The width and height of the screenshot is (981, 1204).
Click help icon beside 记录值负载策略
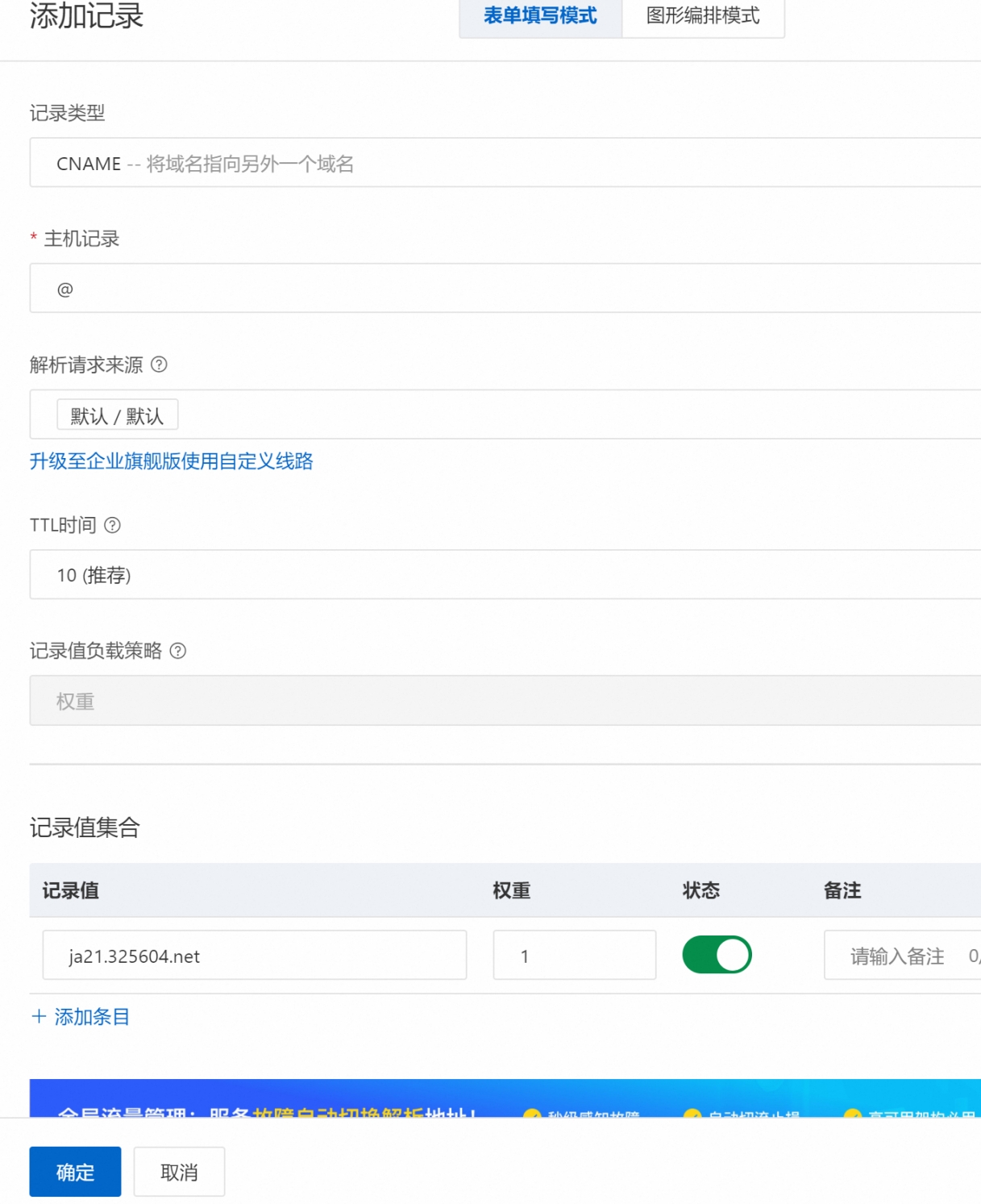coord(178,651)
